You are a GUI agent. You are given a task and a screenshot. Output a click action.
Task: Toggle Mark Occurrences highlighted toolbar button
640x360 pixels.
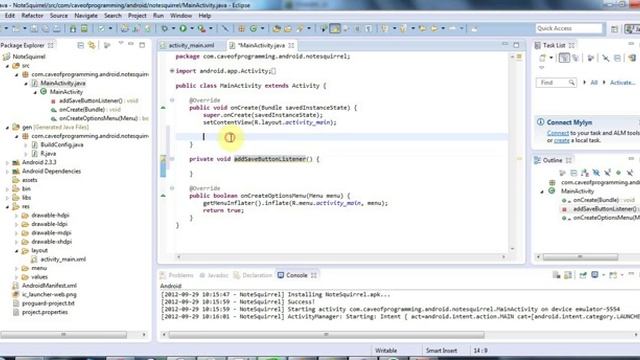click(335, 29)
